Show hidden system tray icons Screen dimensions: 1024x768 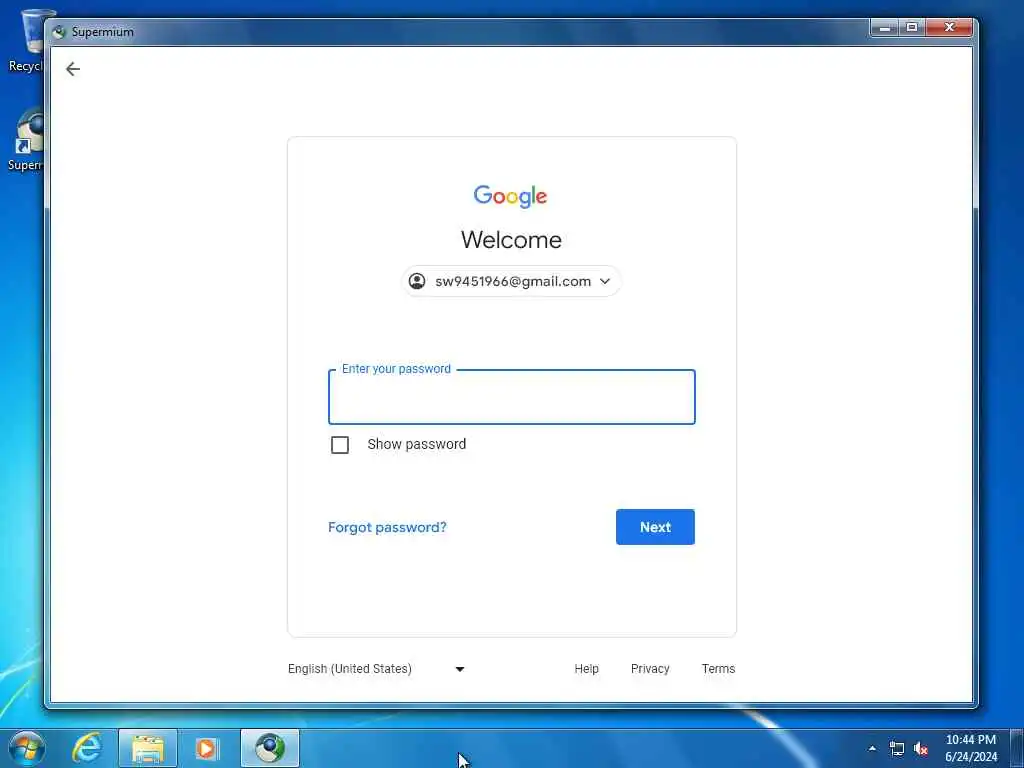point(872,748)
